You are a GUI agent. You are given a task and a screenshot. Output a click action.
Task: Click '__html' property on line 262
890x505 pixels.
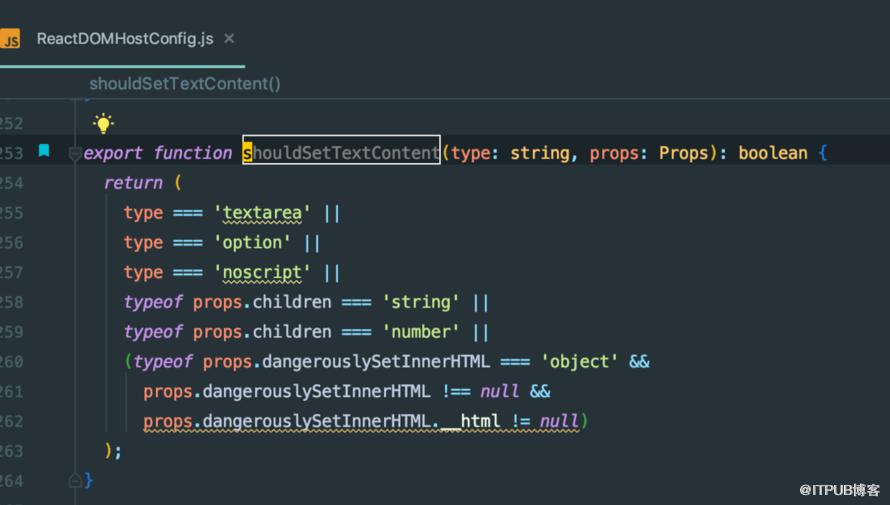click(471, 421)
